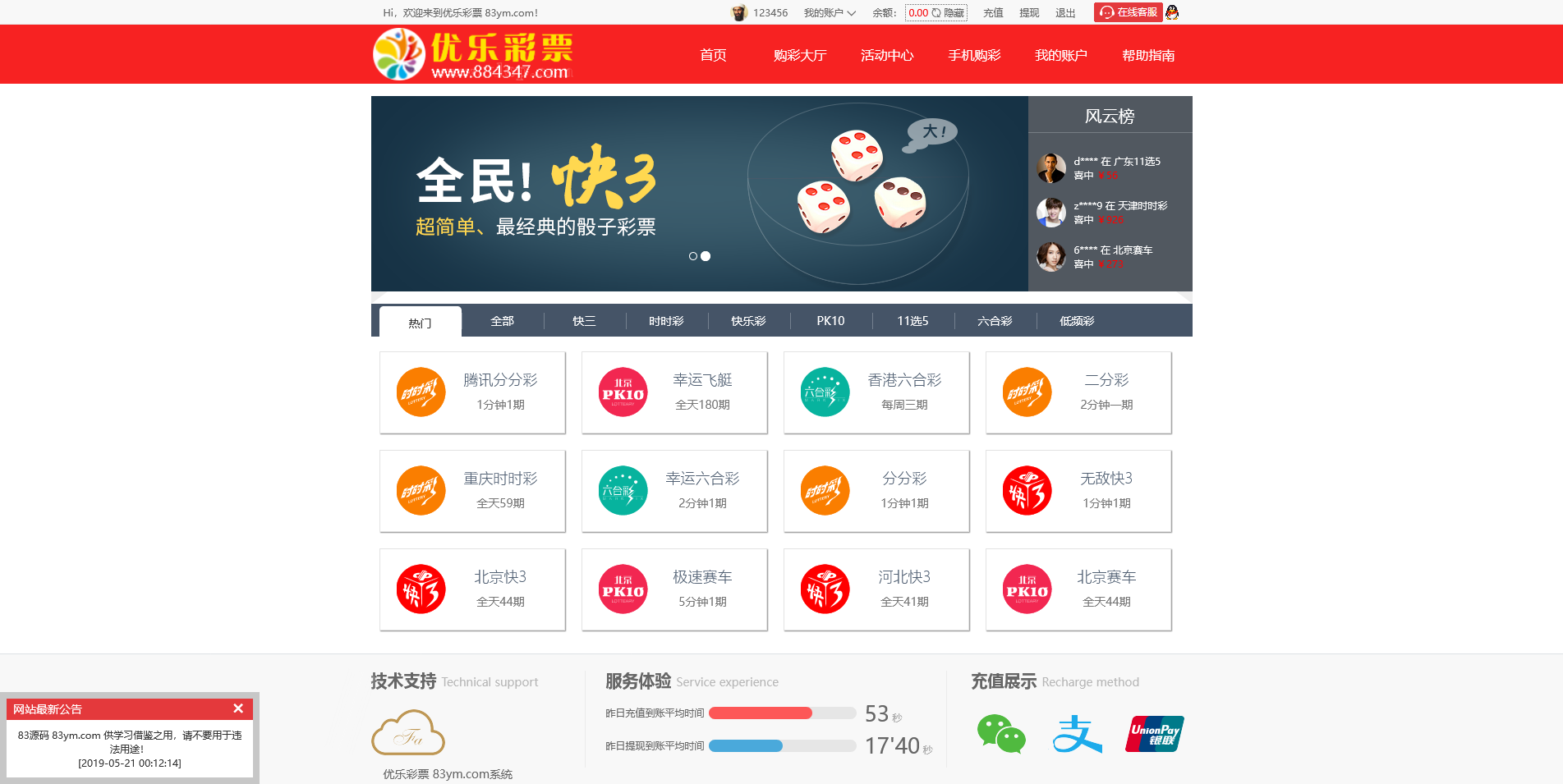This screenshot has width=1563, height=784.
Task: Open the 腾讯分分彩 lottery icon
Action: tap(421, 392)
